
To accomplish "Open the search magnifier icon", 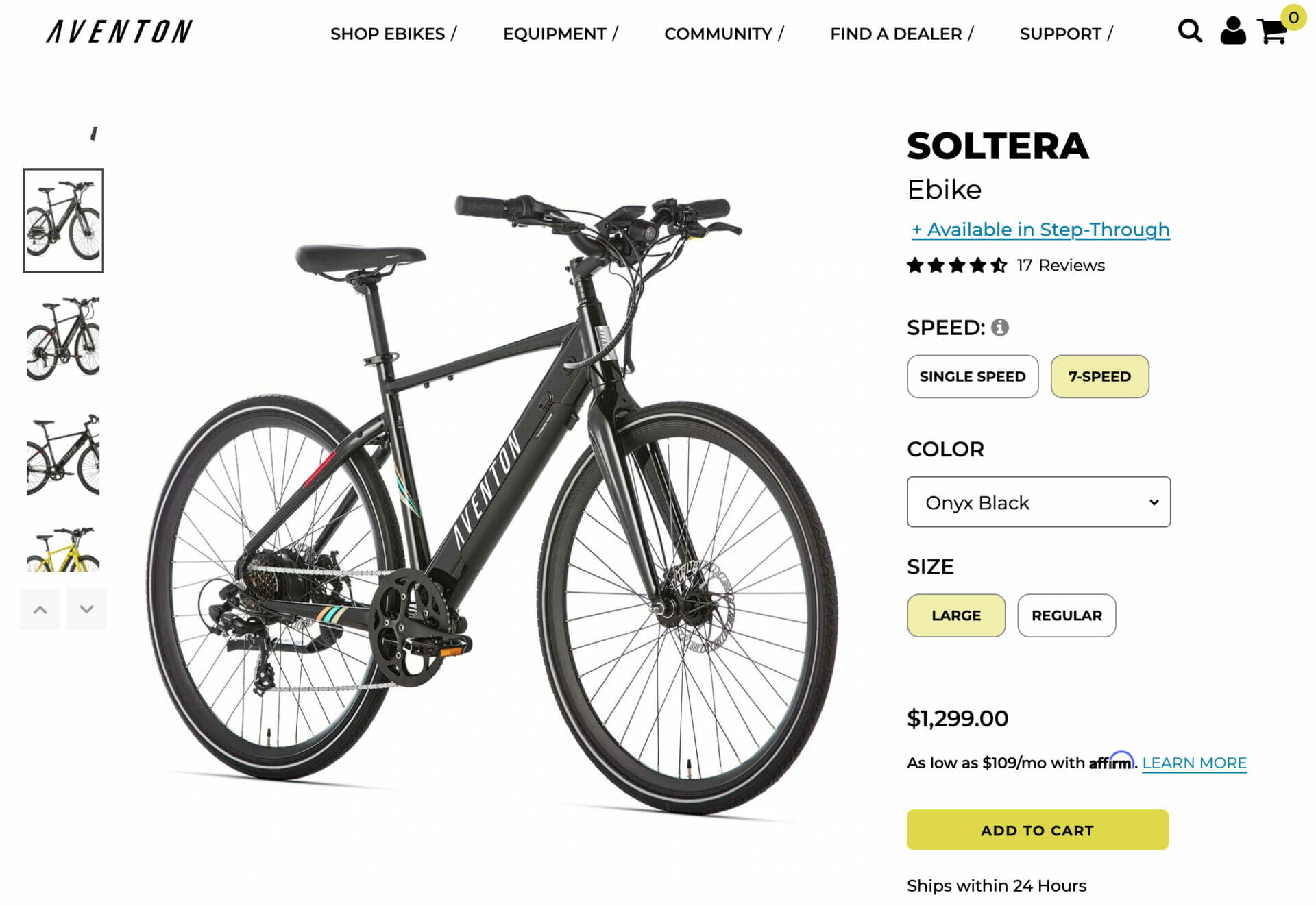I will point(1191,32).
